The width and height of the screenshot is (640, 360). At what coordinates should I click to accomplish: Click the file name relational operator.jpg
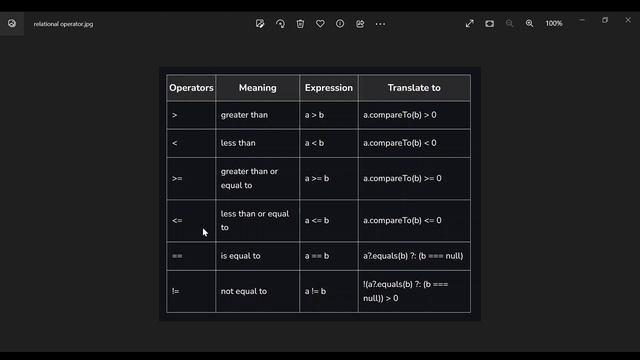(63, 24)
